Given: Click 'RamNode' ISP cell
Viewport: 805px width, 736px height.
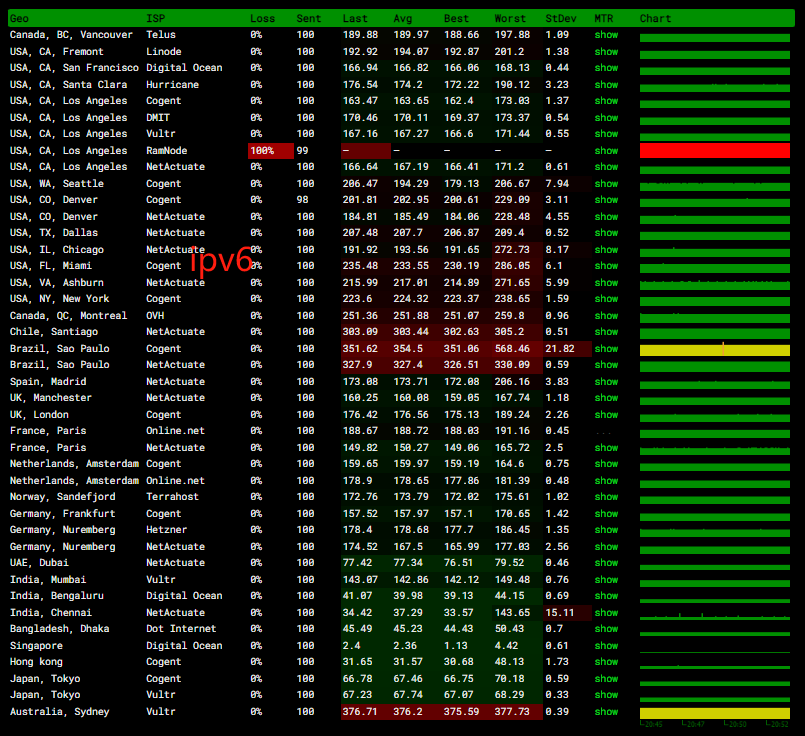Looking at the screenshot, I should [167, 151].
